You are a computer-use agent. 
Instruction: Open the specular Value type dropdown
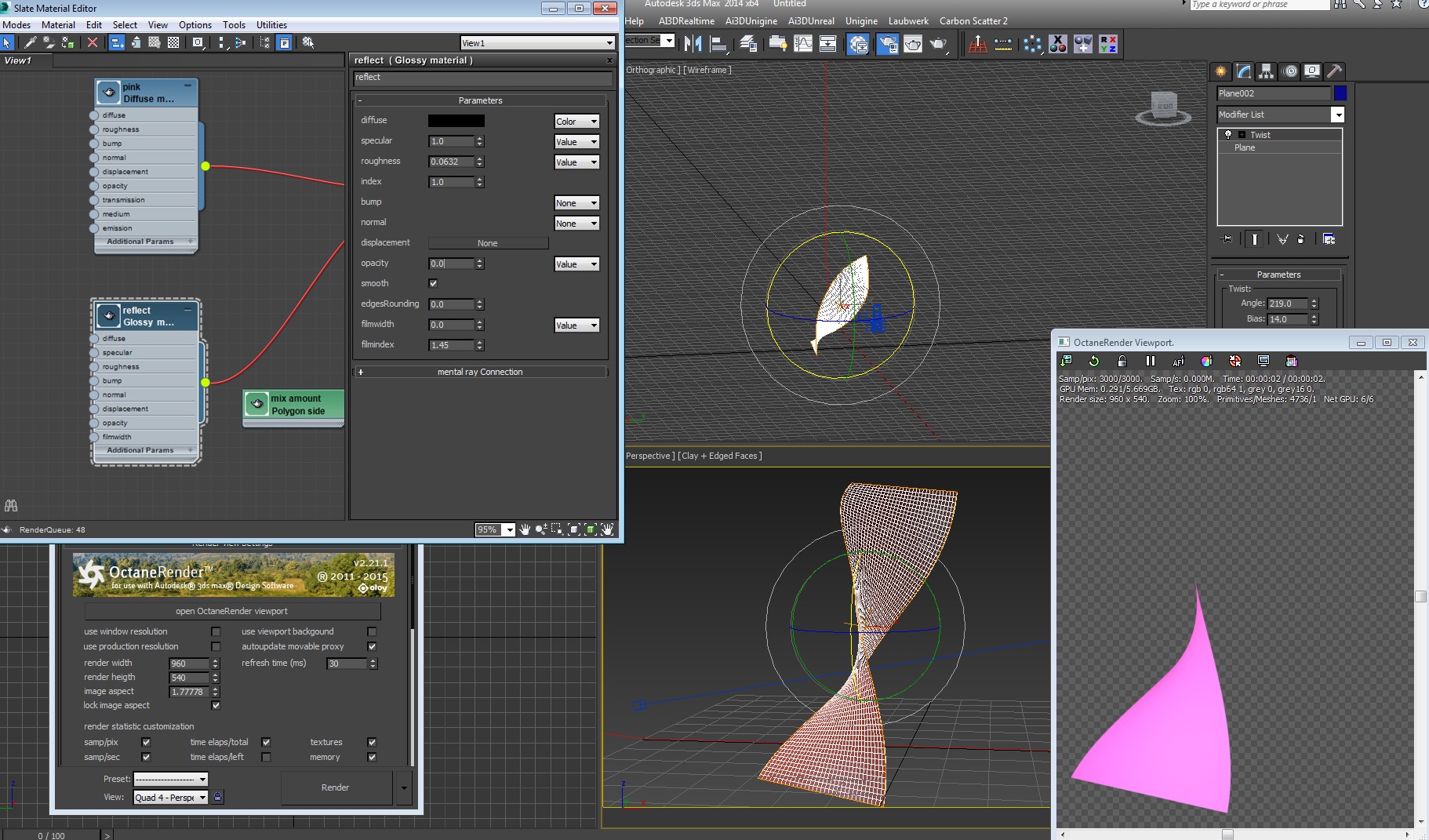pyautogui.click(x=576, y=141)
